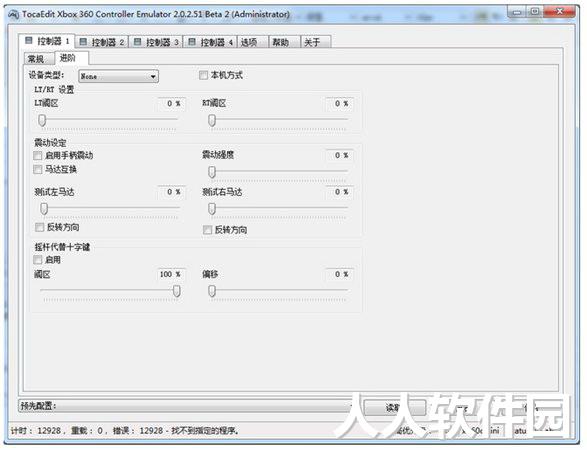The width and height of the screenshot is (587, 450).
Task: Click the 震动强度 slider handle
Action: pos(212,172)
